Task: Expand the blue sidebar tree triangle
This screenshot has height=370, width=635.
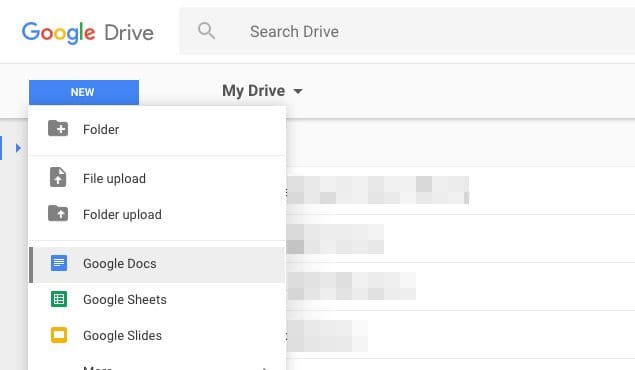Action: [18, 148]
